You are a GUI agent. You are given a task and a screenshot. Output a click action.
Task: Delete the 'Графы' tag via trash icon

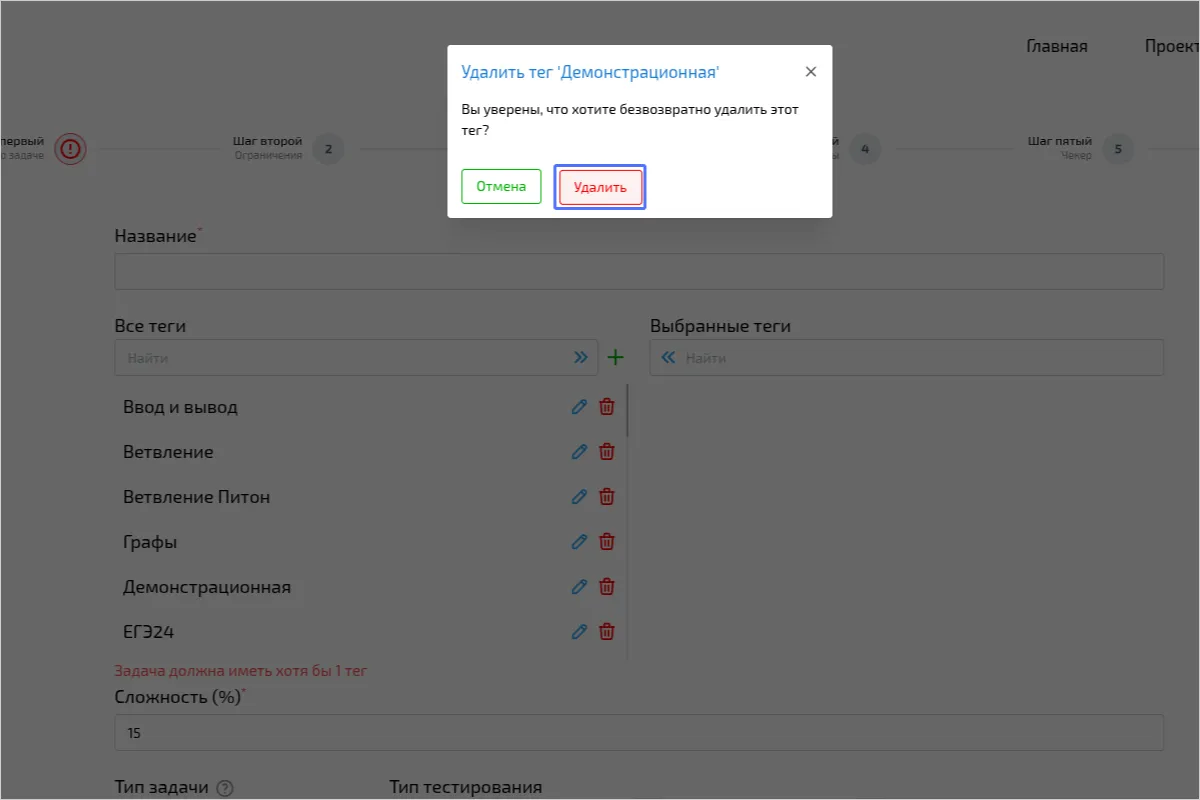[x=606, y=541]
